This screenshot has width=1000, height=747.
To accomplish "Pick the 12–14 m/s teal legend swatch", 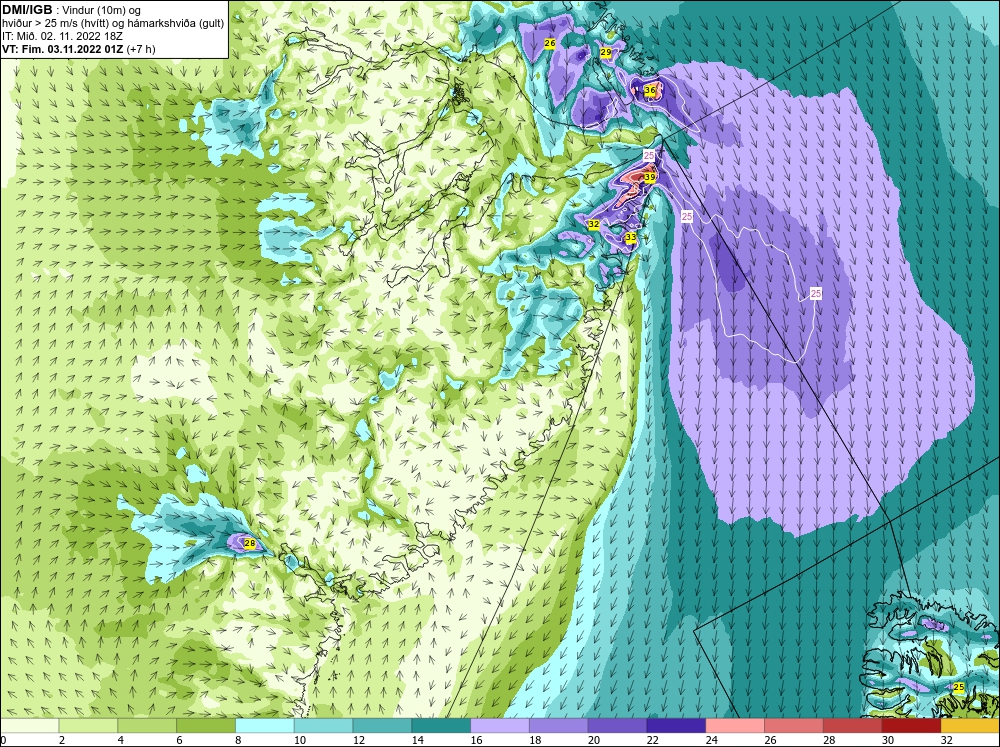I will tap(382, 726).
